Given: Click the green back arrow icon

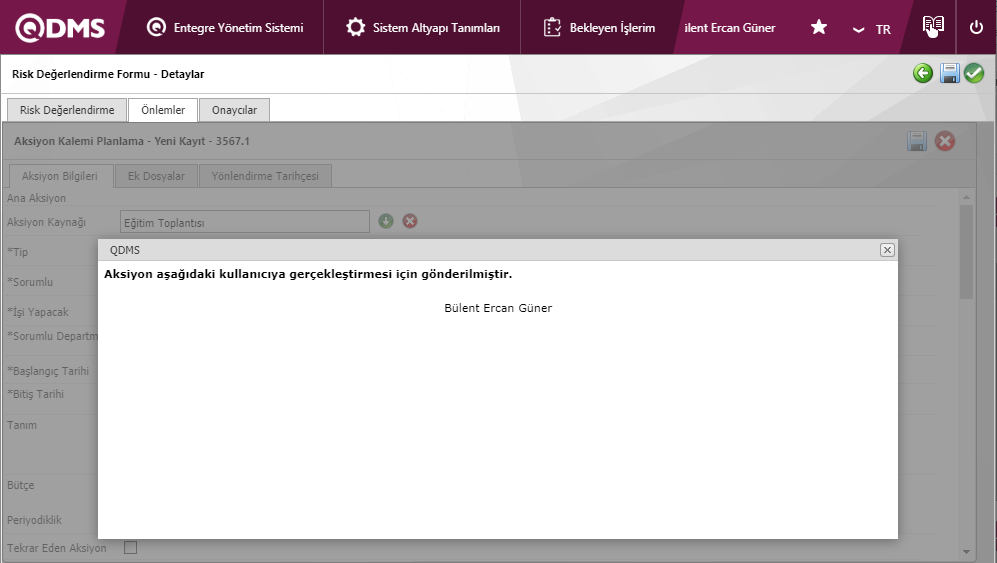Looking at the screenshot, I should tap(923, 73).
